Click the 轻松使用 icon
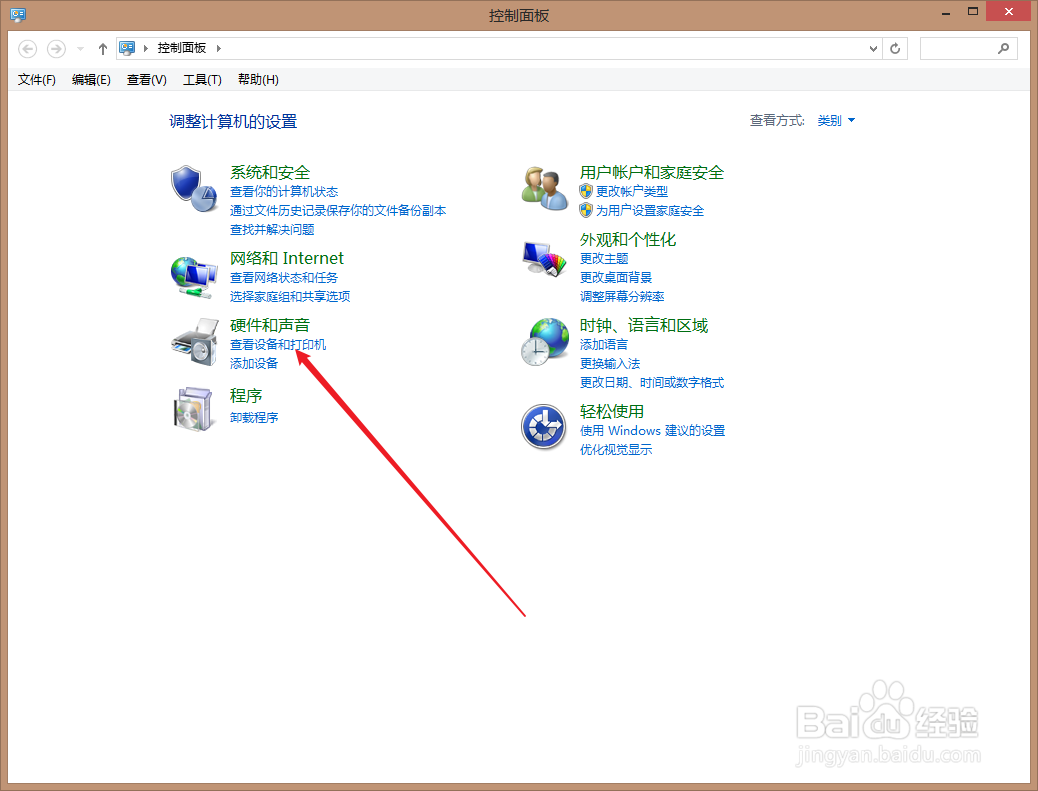This screenshot has height=791, width=1038. tap(543, 427)
